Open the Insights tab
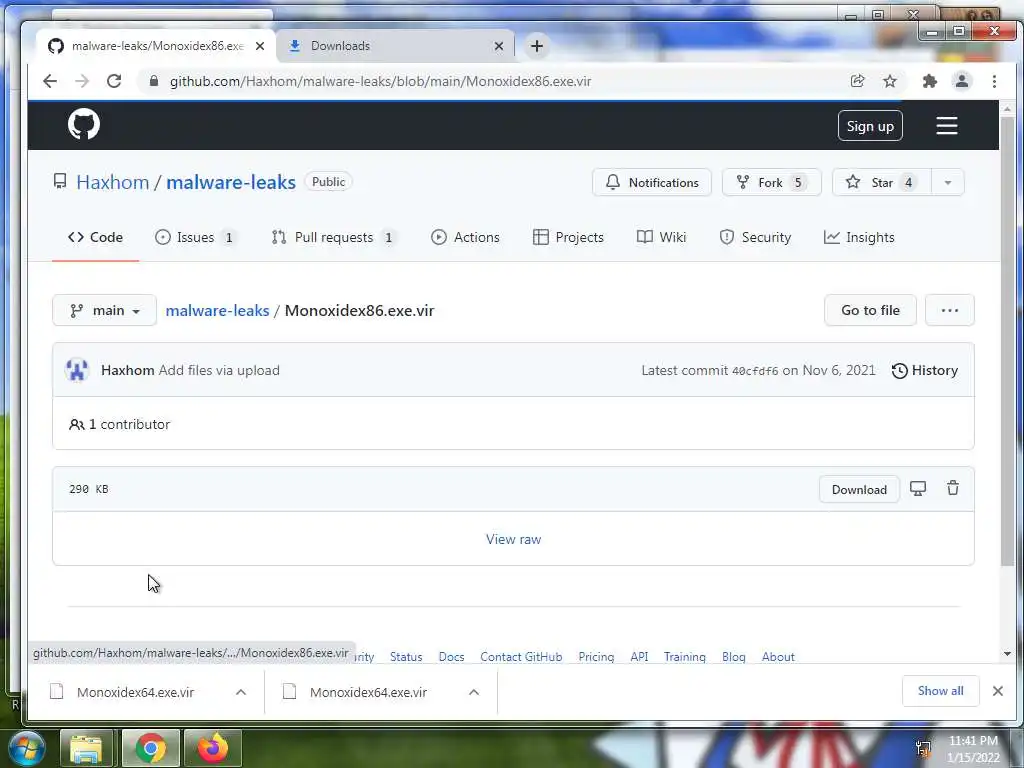The image size is (1024, 768). (x=859, y=237)
